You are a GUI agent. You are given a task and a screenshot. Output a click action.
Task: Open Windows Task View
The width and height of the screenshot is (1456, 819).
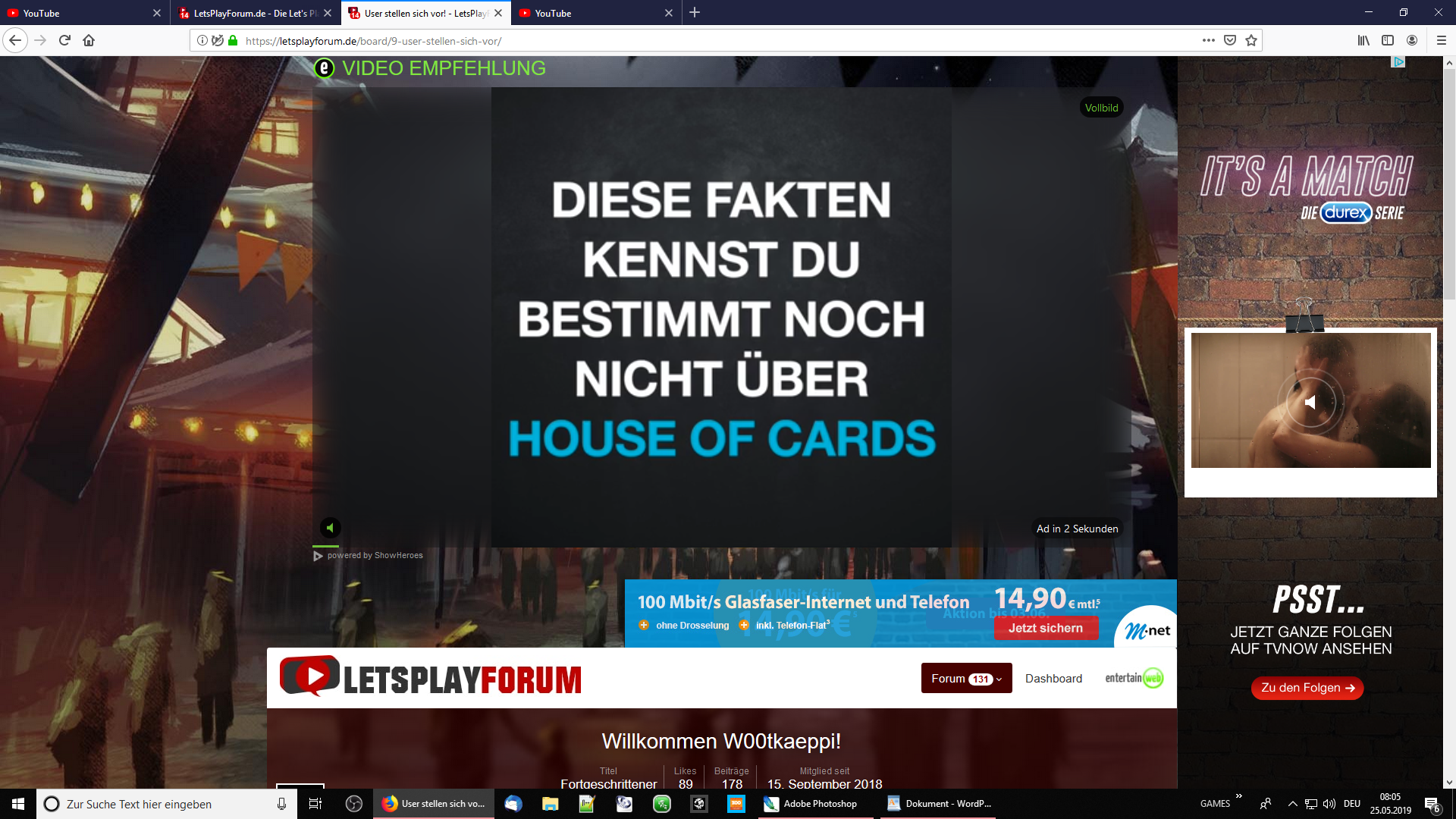(315, 804)
